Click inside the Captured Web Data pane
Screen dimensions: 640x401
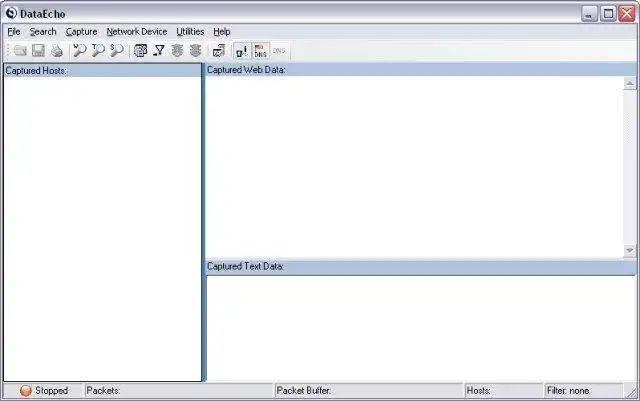pyautogui.click(x=415, y=167)
